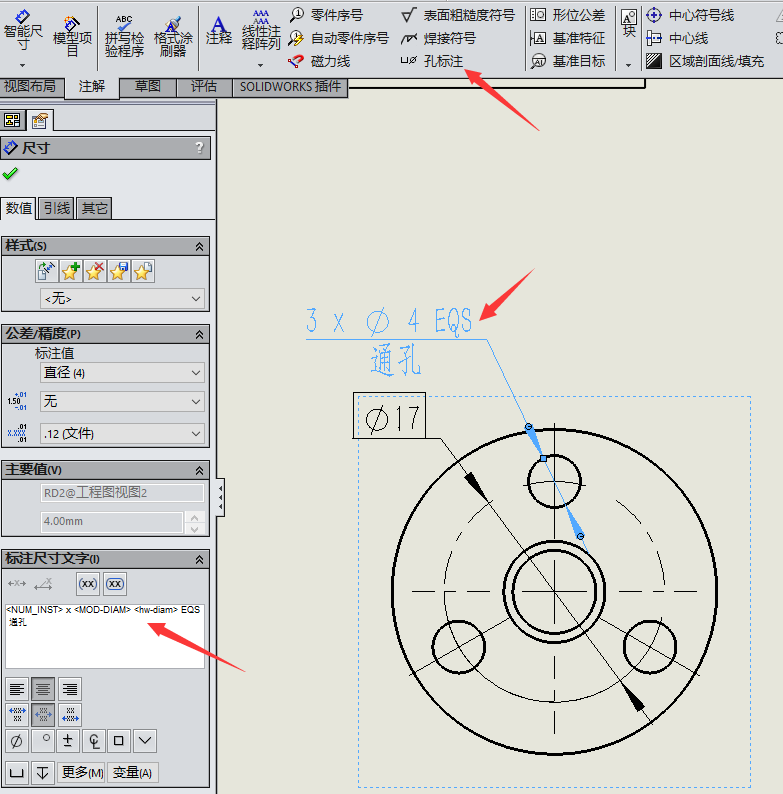This screenshot has width=783, height=794.
Task: Confirm the dimension with the green checkmark
Action: click(10, 174)
